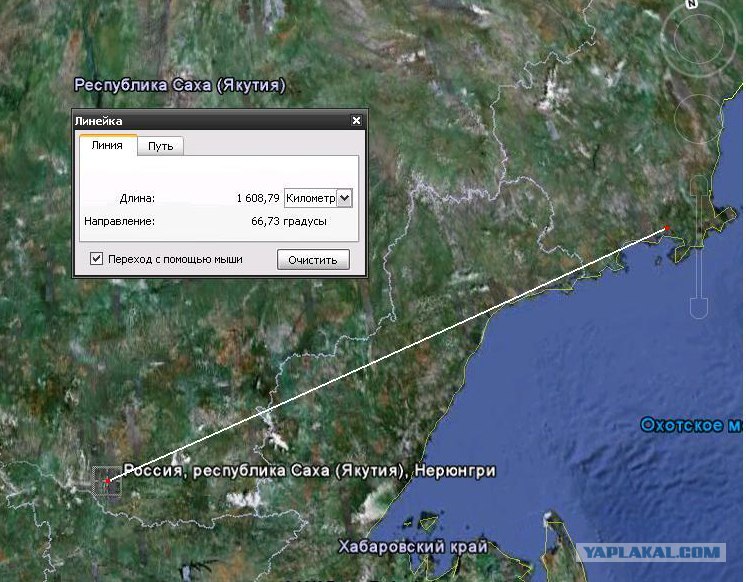
Task: Click the red endpoint marker at Нерюнгри
Action: [x=108, y=481]
